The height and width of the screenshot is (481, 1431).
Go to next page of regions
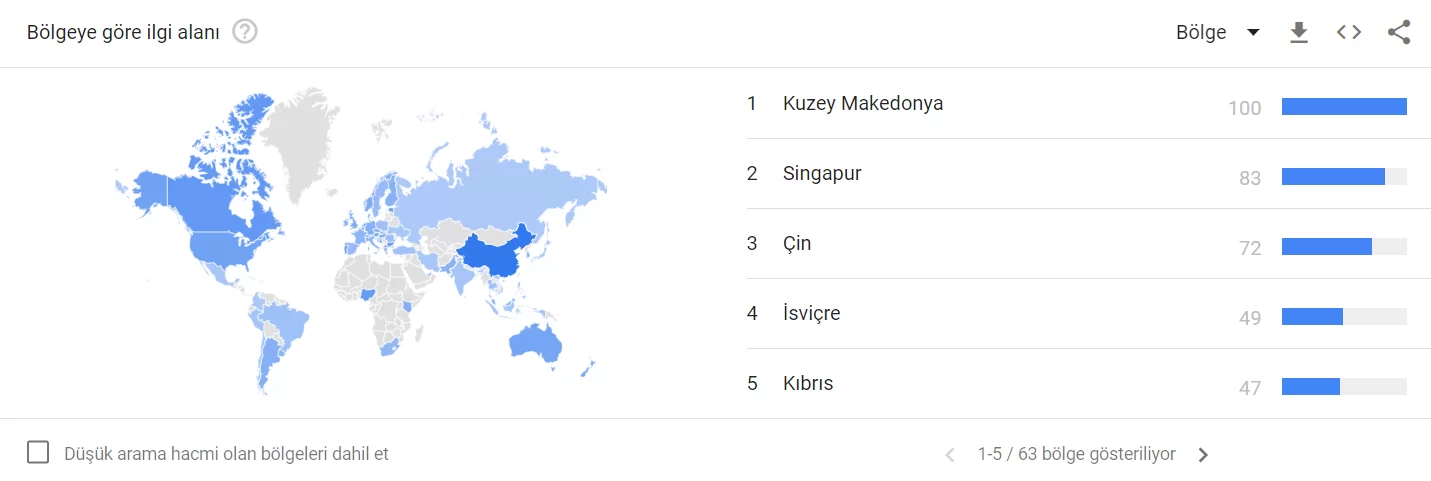[x=1203, y=455]
